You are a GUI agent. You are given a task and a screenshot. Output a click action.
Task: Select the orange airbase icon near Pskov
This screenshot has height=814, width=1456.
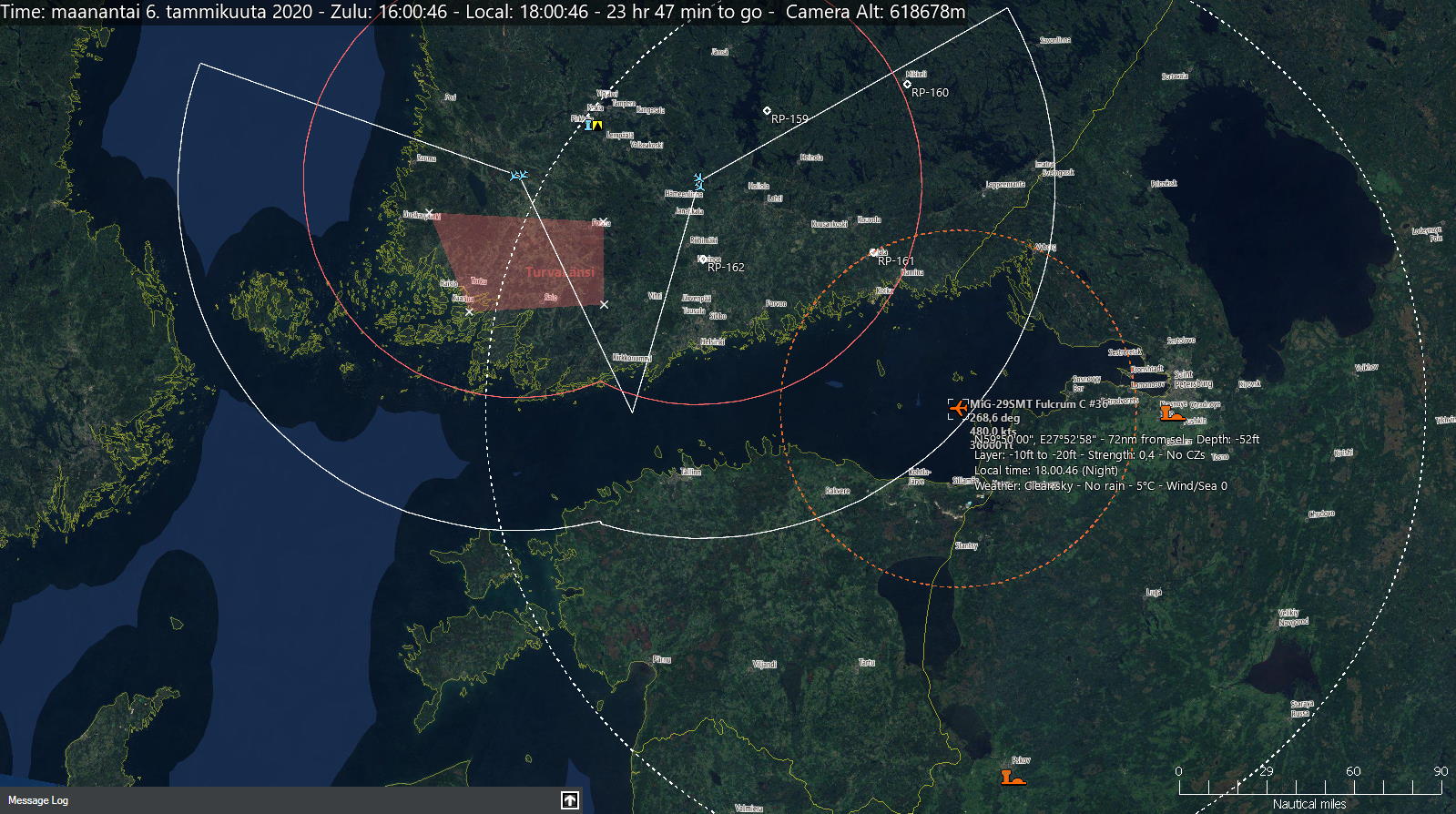coord(1012,777)
